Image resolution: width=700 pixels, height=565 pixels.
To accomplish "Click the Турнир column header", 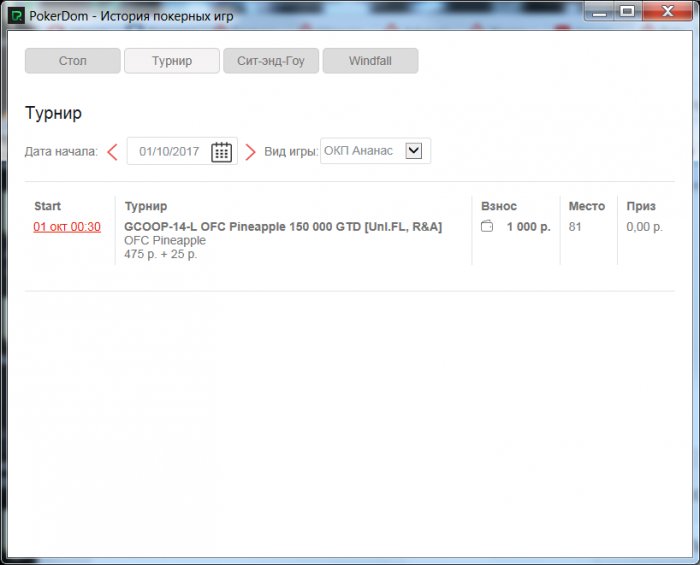I will point(146,206).
